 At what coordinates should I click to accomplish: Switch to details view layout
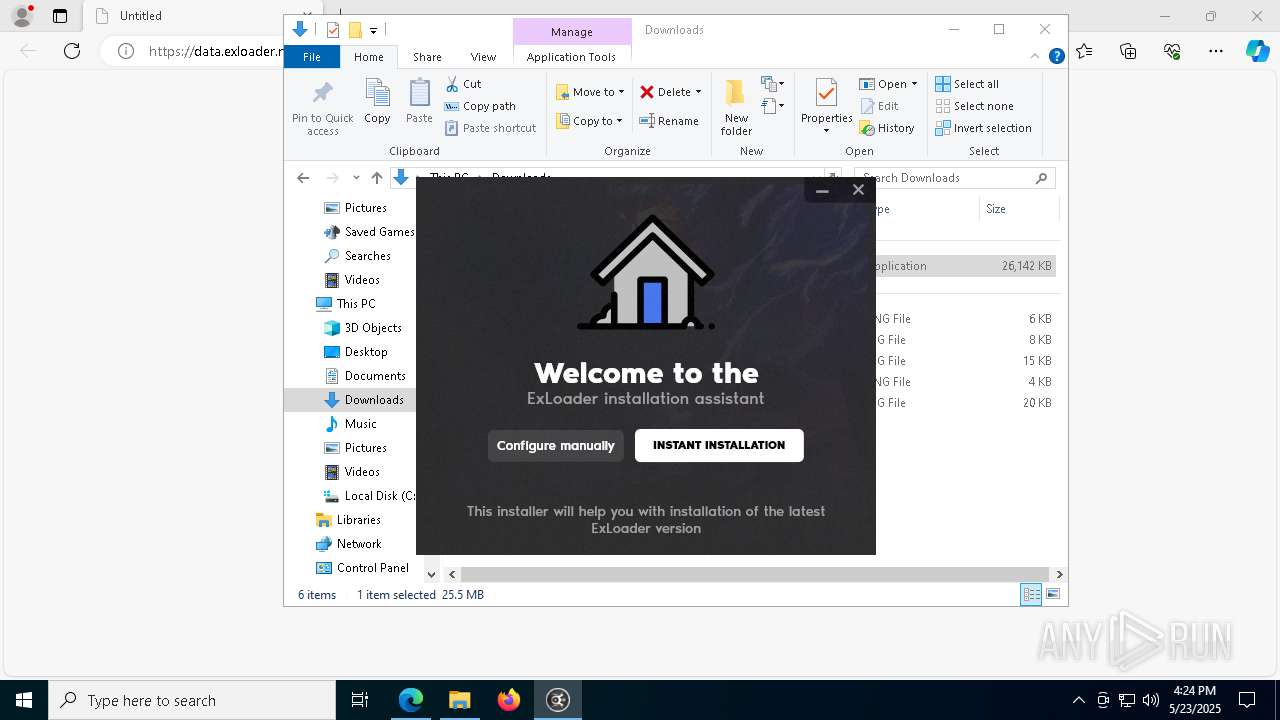(x=1030, y=595)
